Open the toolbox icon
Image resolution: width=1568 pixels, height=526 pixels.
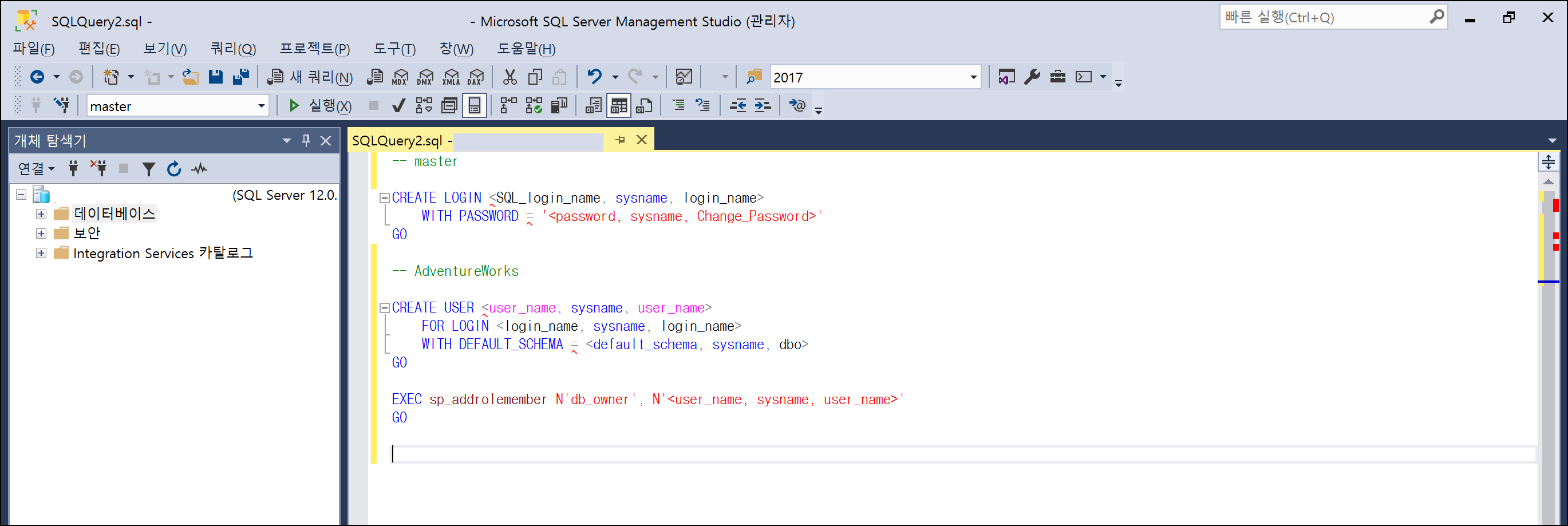(x=1058, y=77)
